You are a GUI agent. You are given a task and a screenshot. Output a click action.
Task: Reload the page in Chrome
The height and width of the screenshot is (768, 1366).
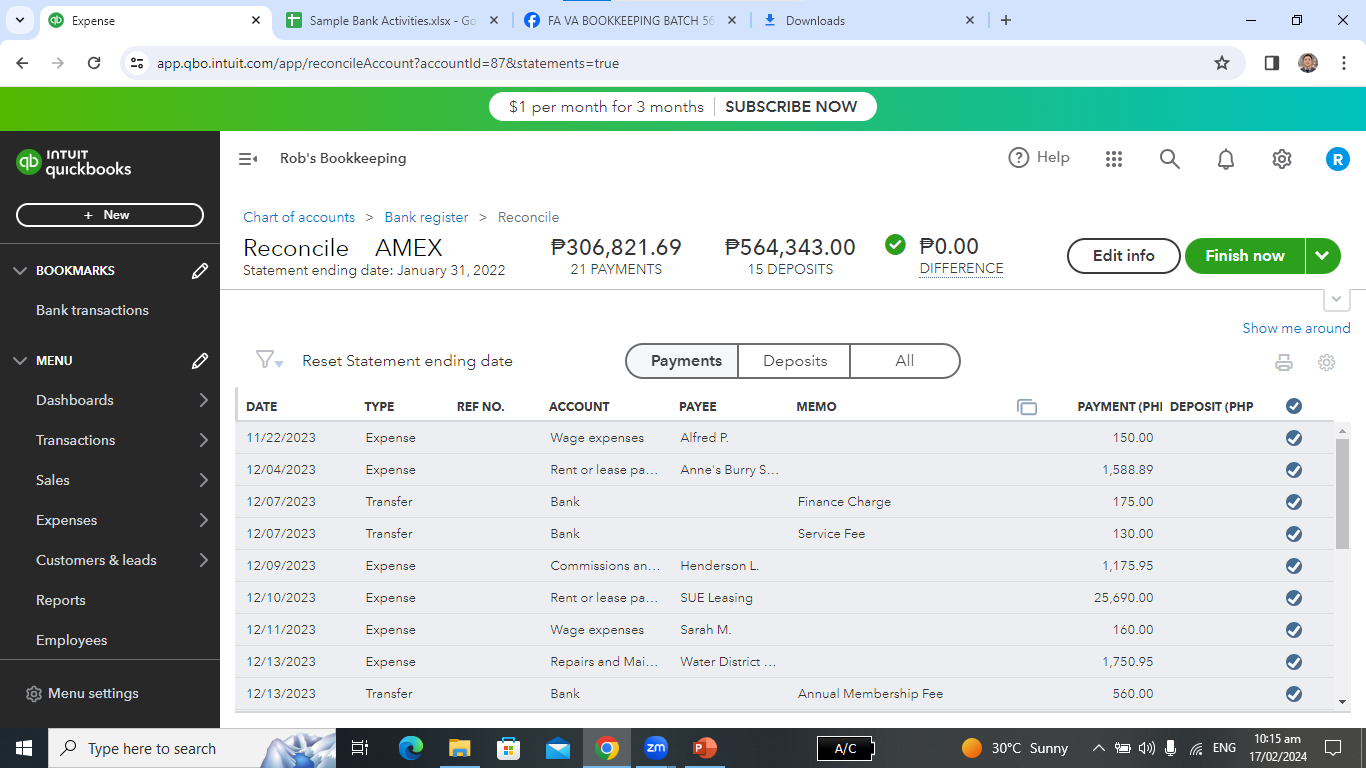click(x=94, y=63)
